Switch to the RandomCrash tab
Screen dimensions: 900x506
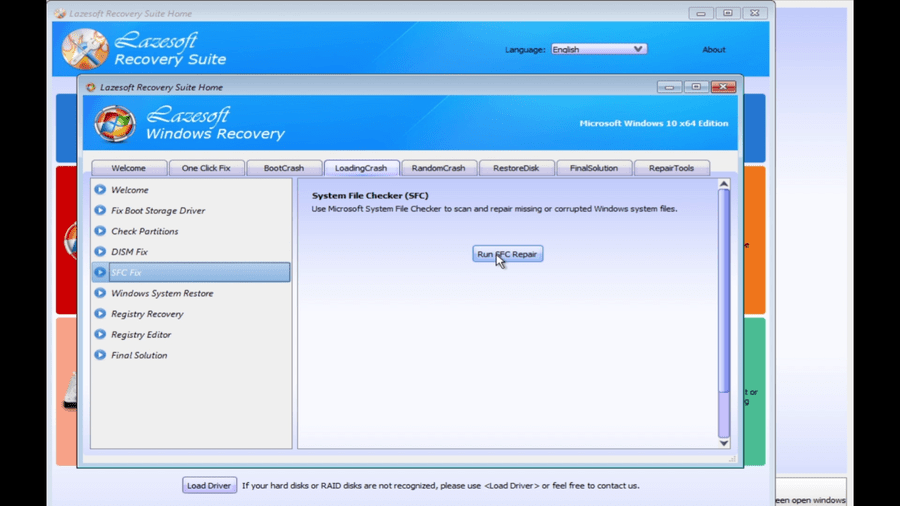tap(439, 168)
